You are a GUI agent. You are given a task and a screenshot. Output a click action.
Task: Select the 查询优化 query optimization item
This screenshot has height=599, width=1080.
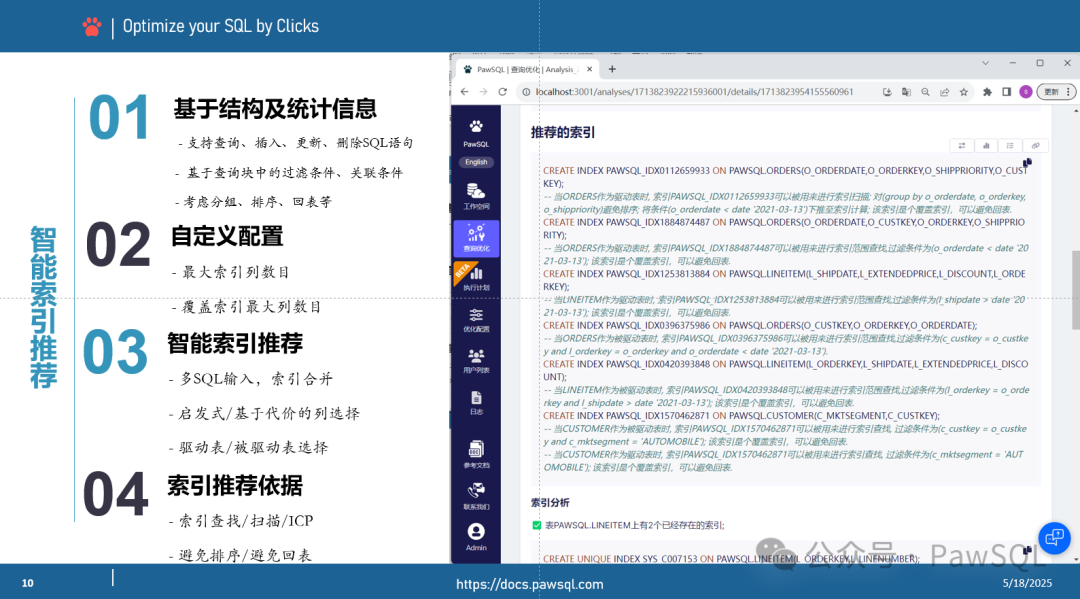coord(476,238)
